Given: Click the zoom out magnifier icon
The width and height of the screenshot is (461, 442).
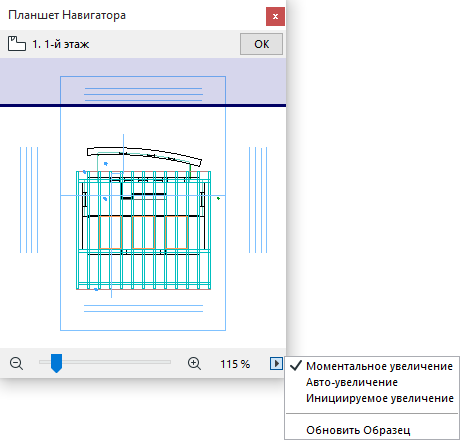Looking at the screenshot, I should click(x=16, y=363).
